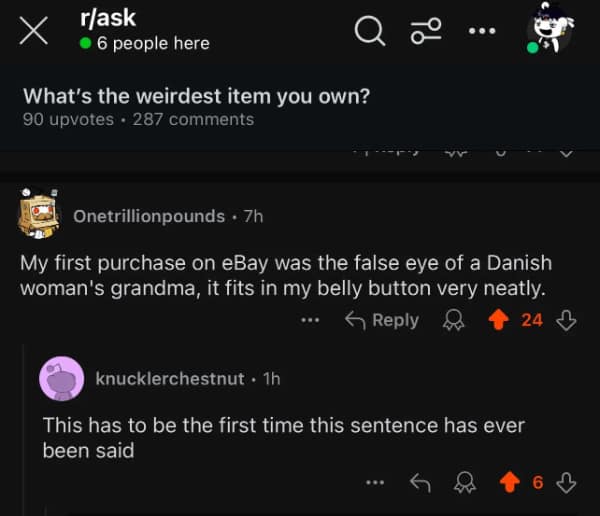Reply to knucklerchestnut using arrow icon
600x516 pixels.
pos(420,483)
